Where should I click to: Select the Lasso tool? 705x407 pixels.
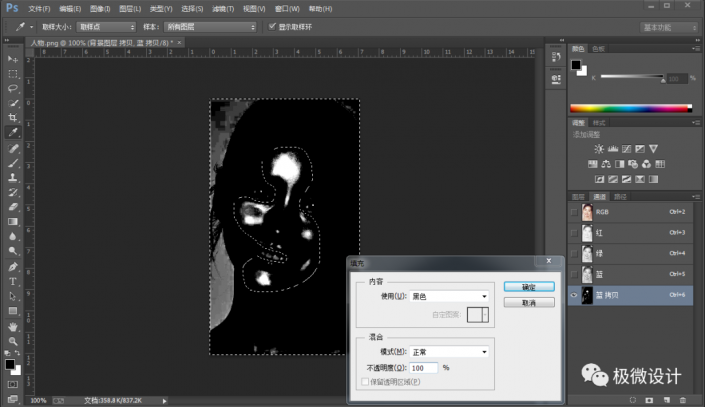13,88
